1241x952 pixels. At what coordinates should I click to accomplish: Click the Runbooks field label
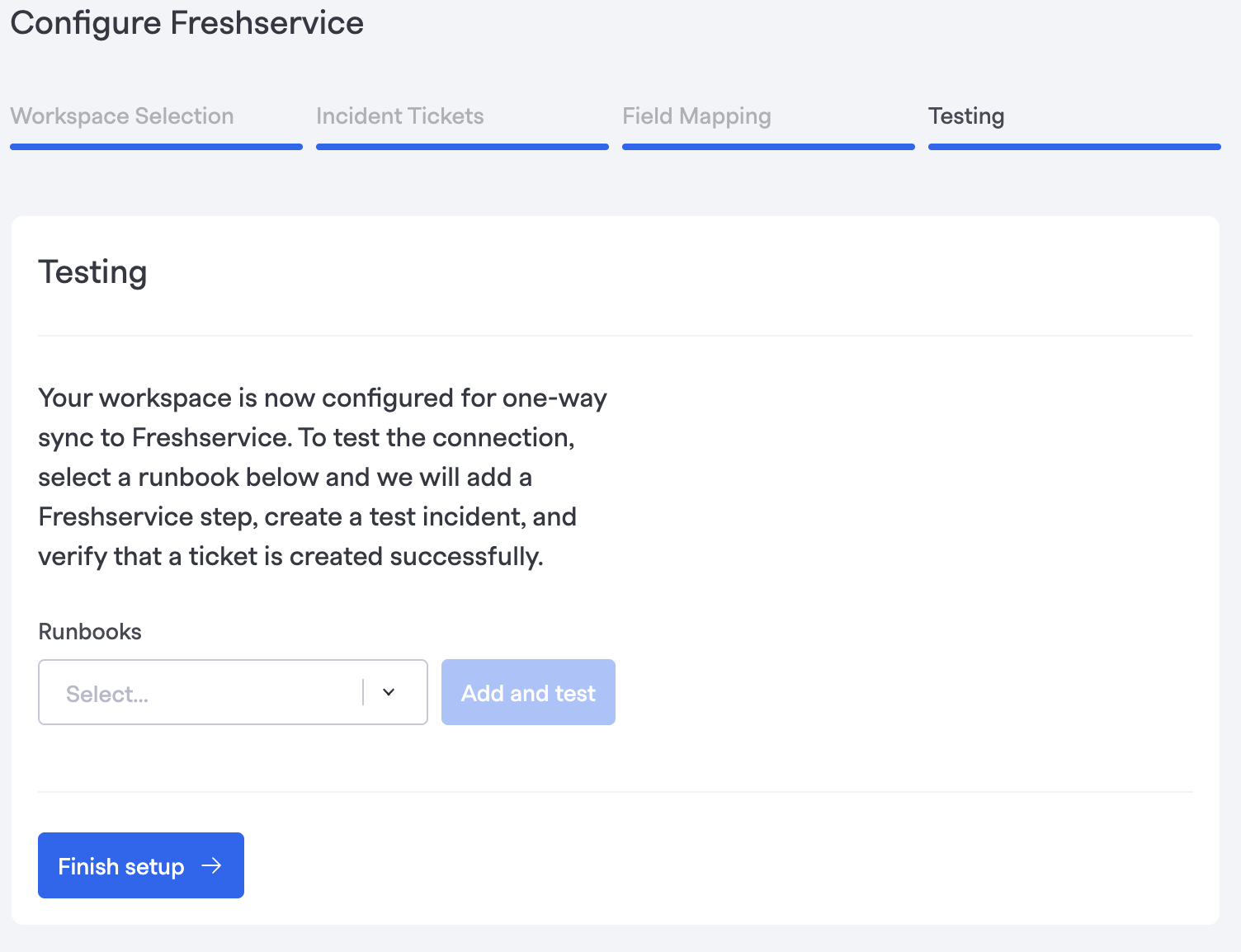[x=90, y=632]
